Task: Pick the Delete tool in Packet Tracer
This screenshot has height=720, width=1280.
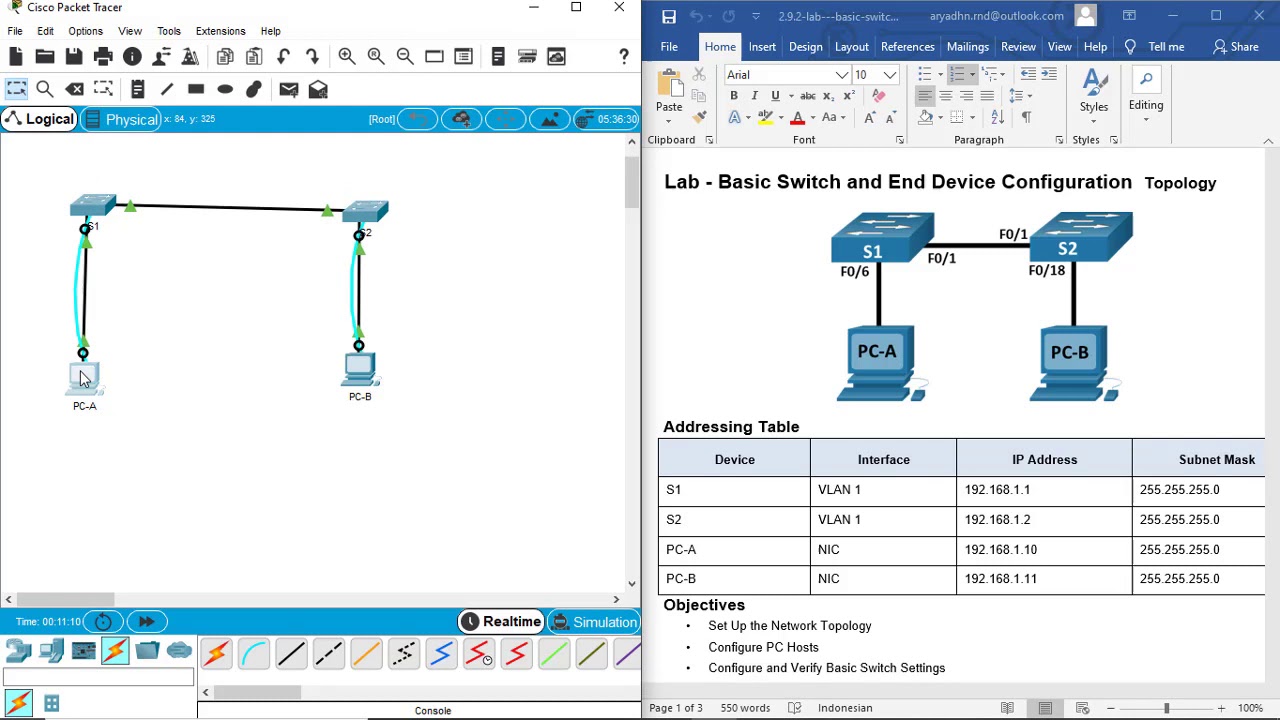Action: coord(75,90)
